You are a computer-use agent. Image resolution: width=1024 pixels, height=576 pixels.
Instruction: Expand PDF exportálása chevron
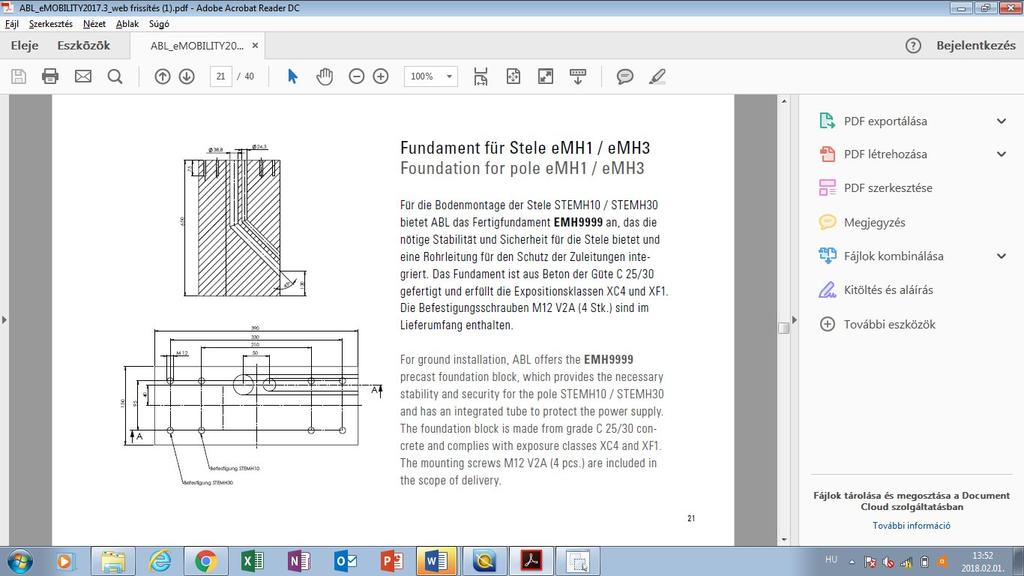[1001, 121]
